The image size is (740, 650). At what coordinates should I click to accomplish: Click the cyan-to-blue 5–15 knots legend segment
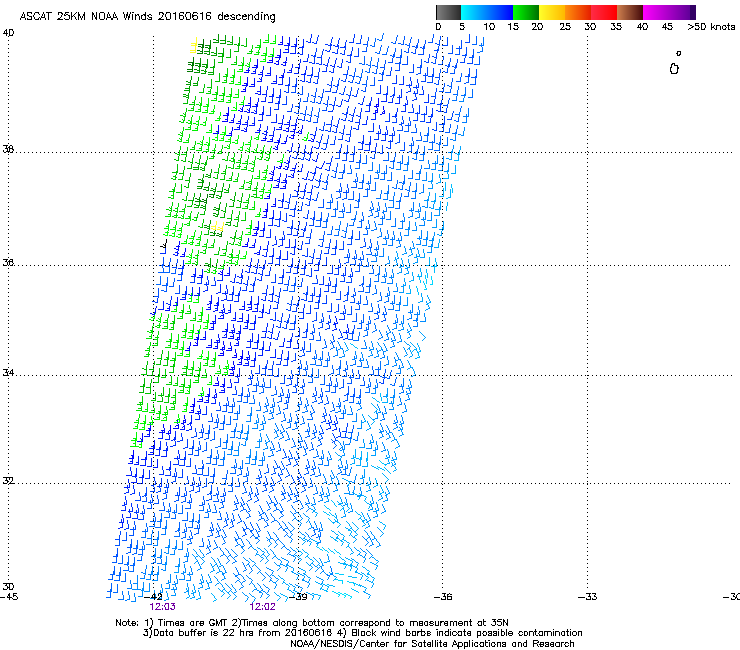tap(487, 12)
